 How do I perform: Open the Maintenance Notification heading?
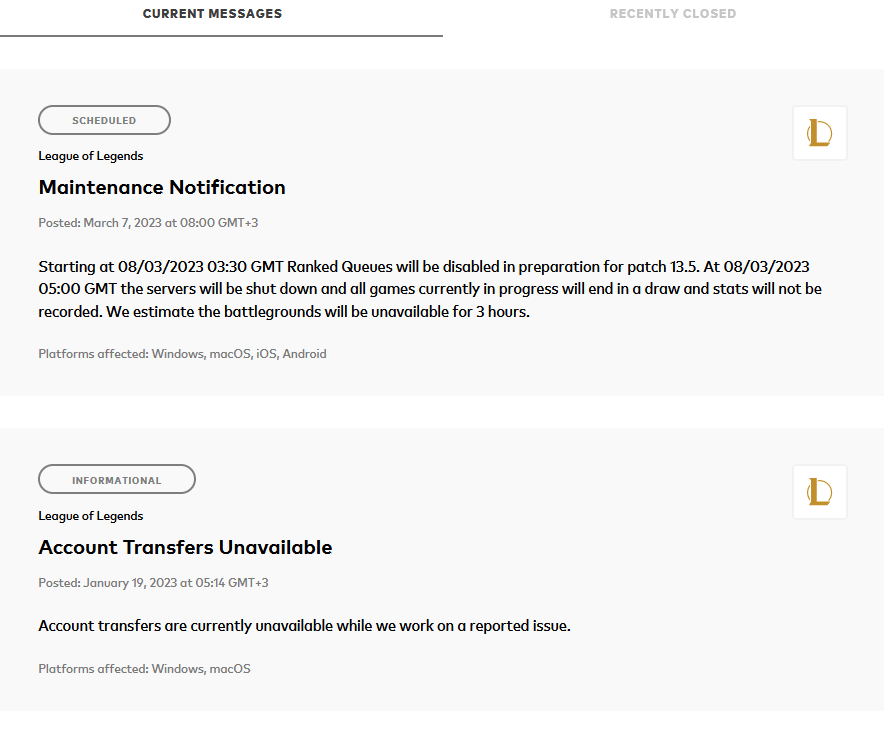[x=162, y=187]
